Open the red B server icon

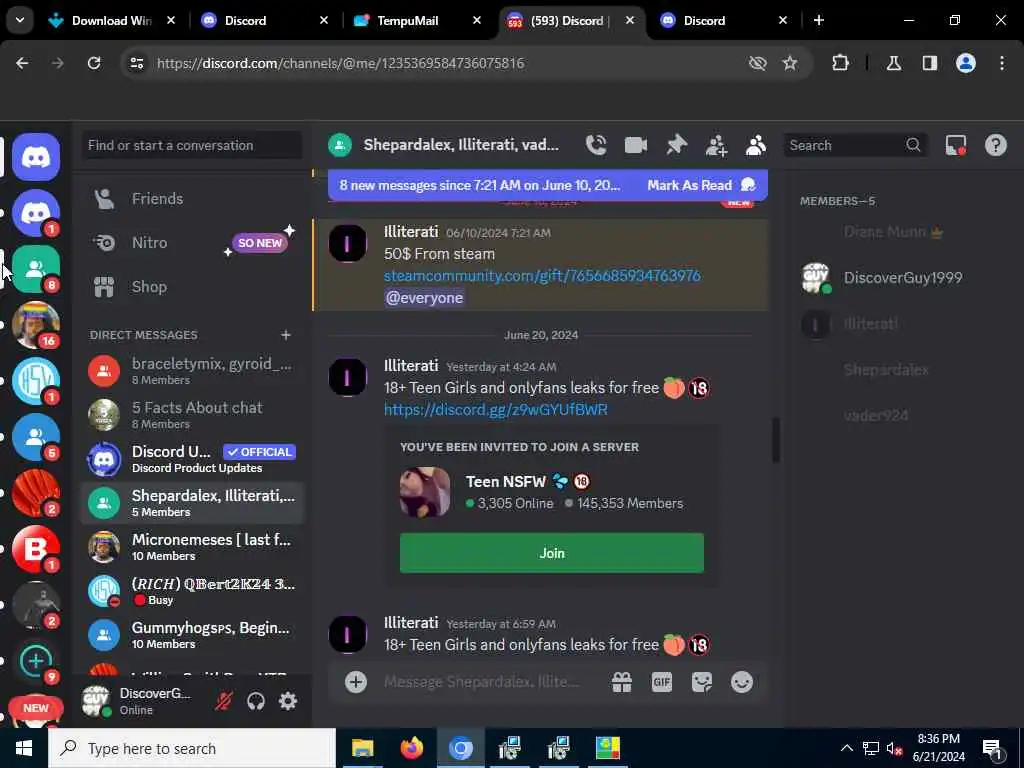coord(36,549)
